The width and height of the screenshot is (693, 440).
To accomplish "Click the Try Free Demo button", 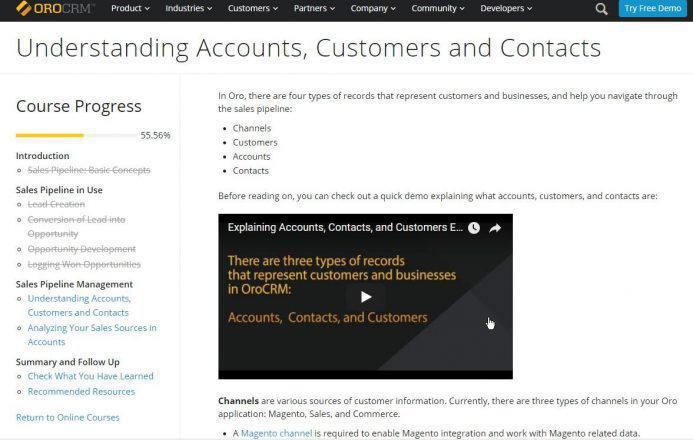I will tap(652, 8).
